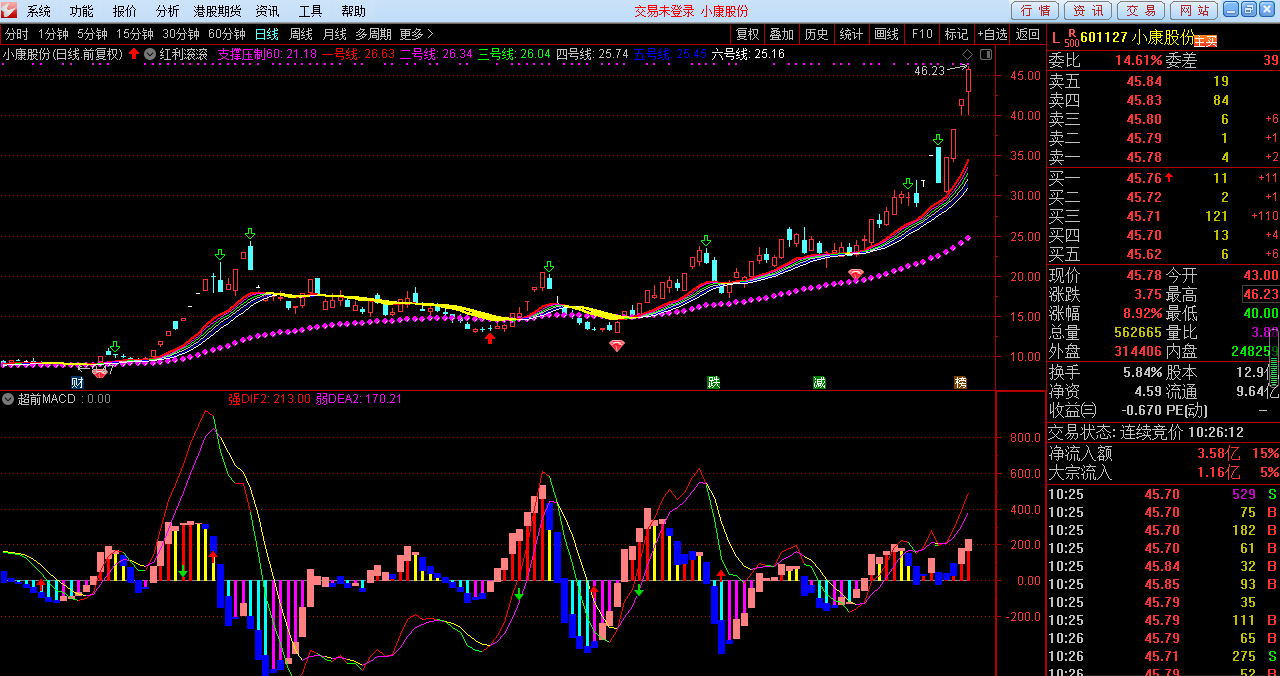This screenshot has width=1280, height=676.
Task: Open the 工具 menu
Action: [310, 11]
